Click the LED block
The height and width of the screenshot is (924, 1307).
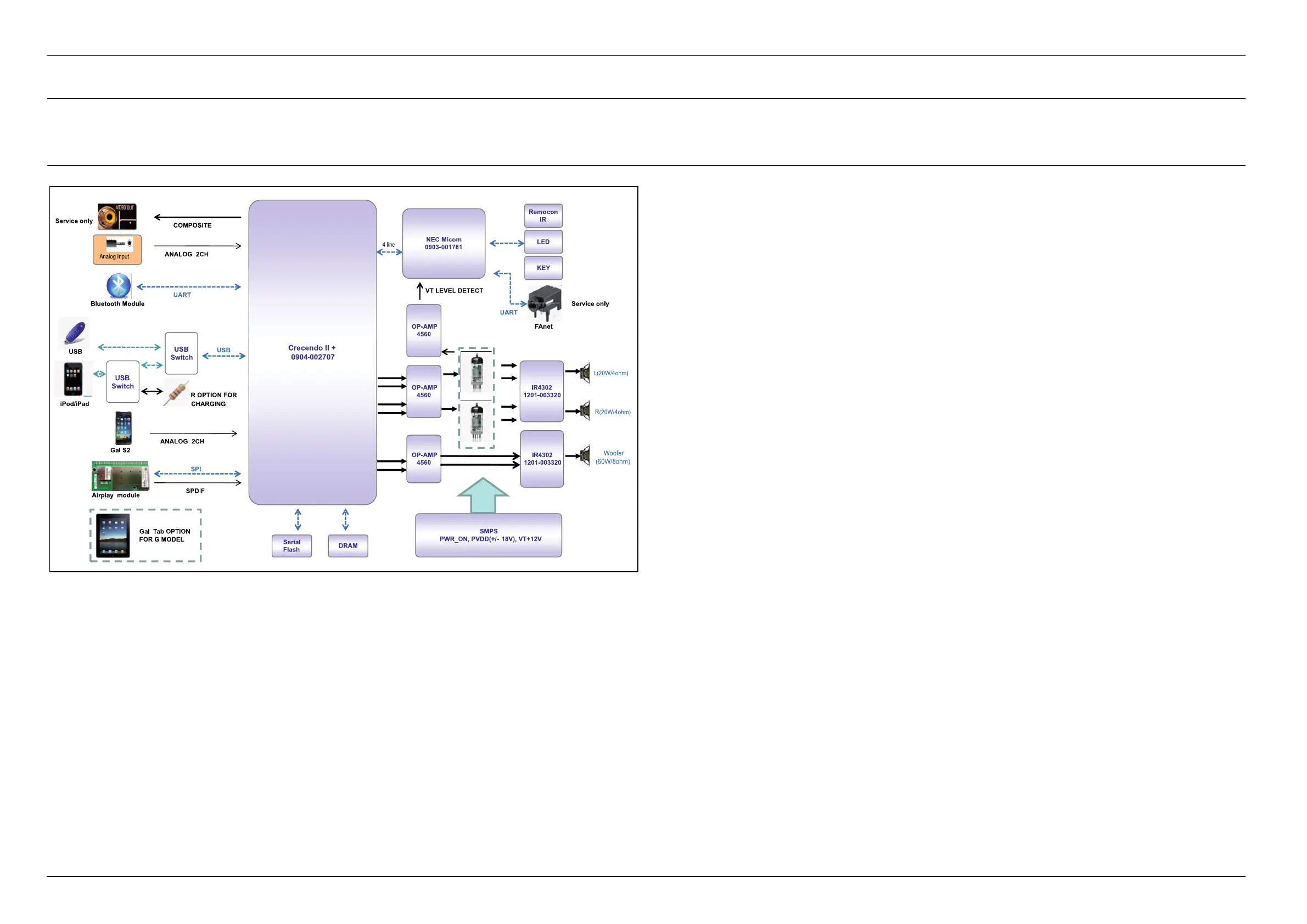tap(543, 242)
